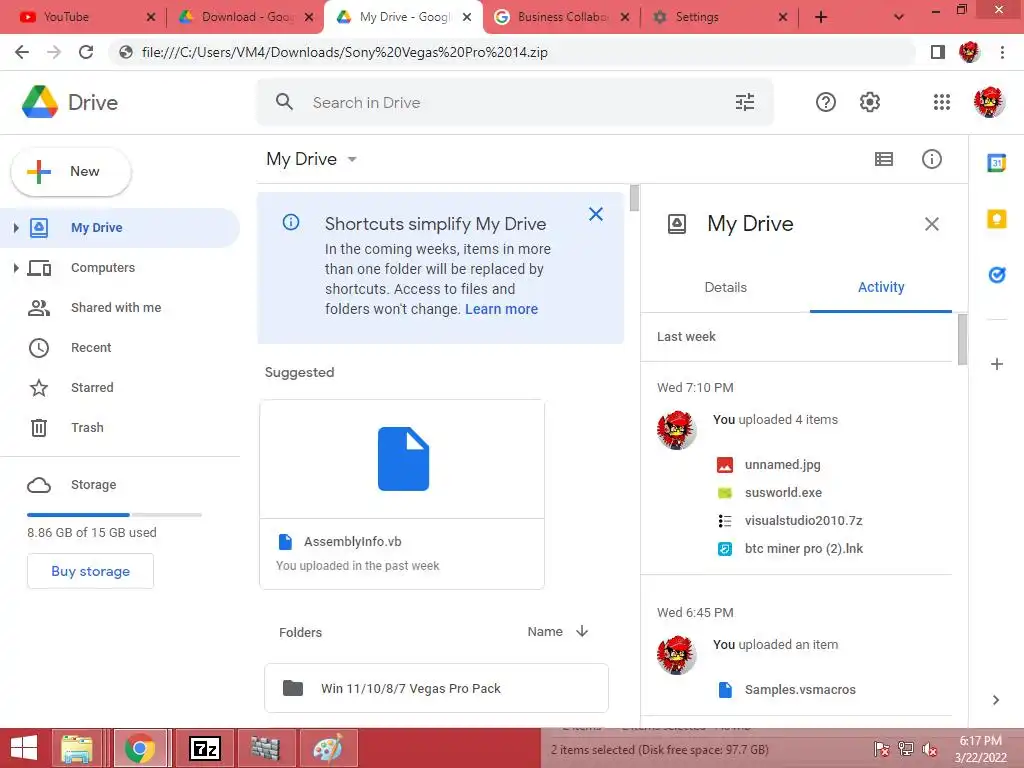This screenshot has width=1024, height=768.
Task: Click AssemblyInfo.vb file name
Action: pos(353,541)
